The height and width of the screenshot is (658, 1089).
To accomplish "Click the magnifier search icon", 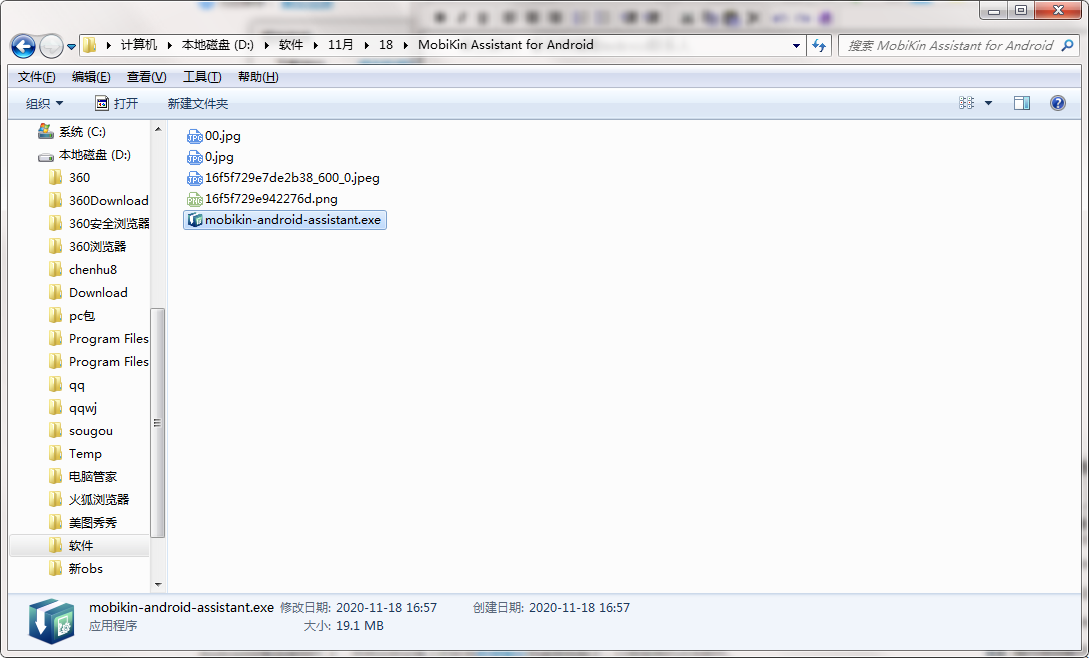I will tap(1067, 46).
